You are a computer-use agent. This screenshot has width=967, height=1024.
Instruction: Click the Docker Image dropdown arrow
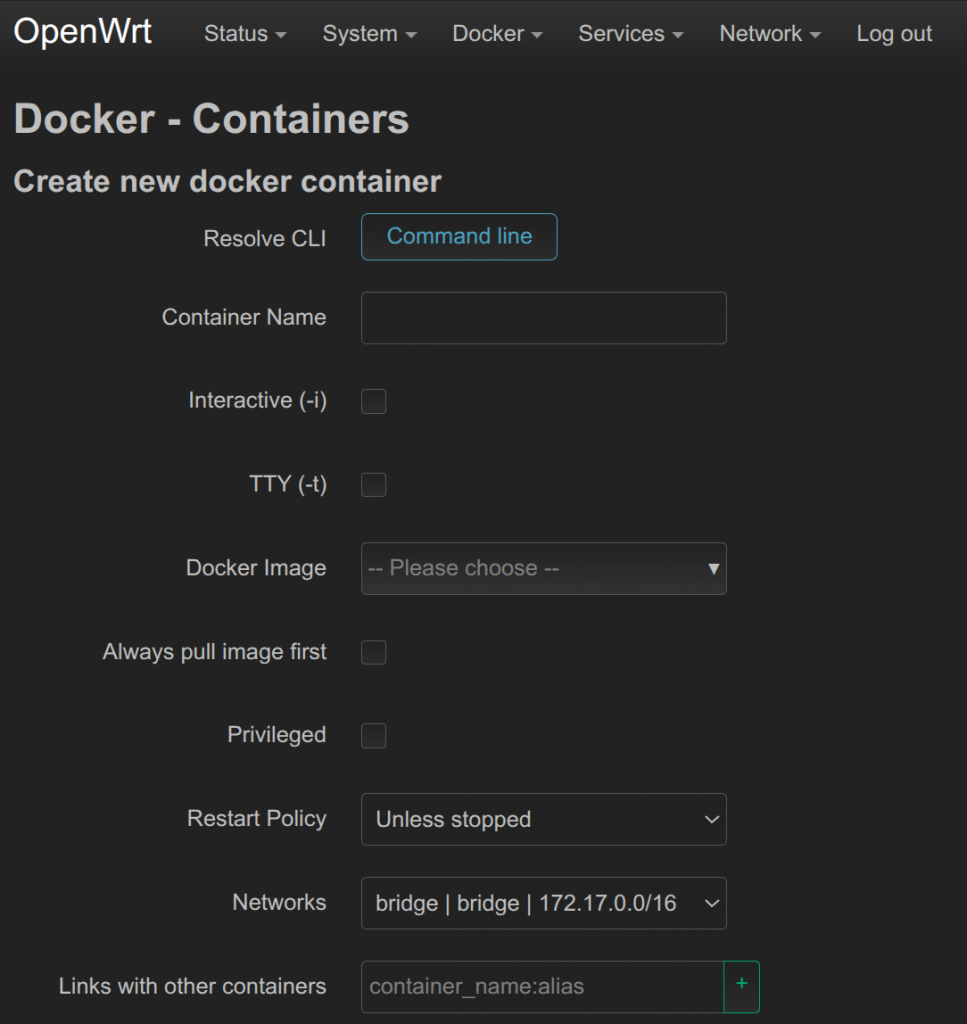713,568
